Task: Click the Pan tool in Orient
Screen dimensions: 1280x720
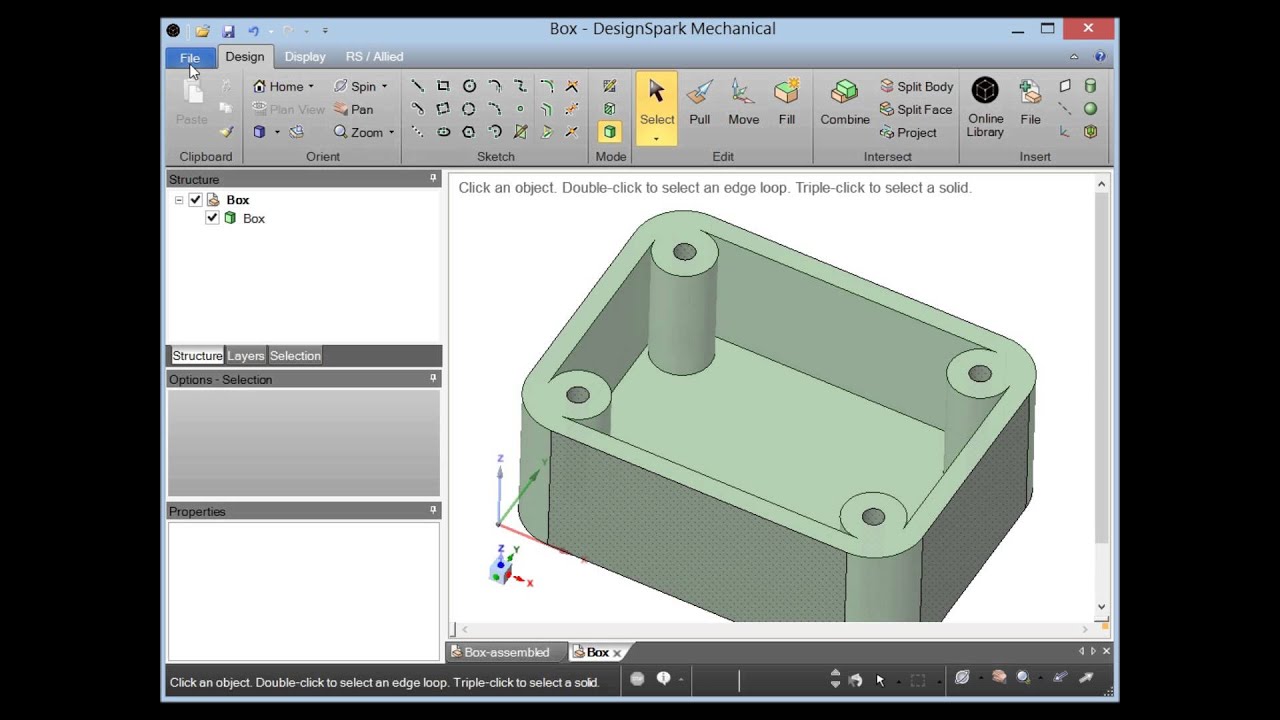Action: click(353, 109)
